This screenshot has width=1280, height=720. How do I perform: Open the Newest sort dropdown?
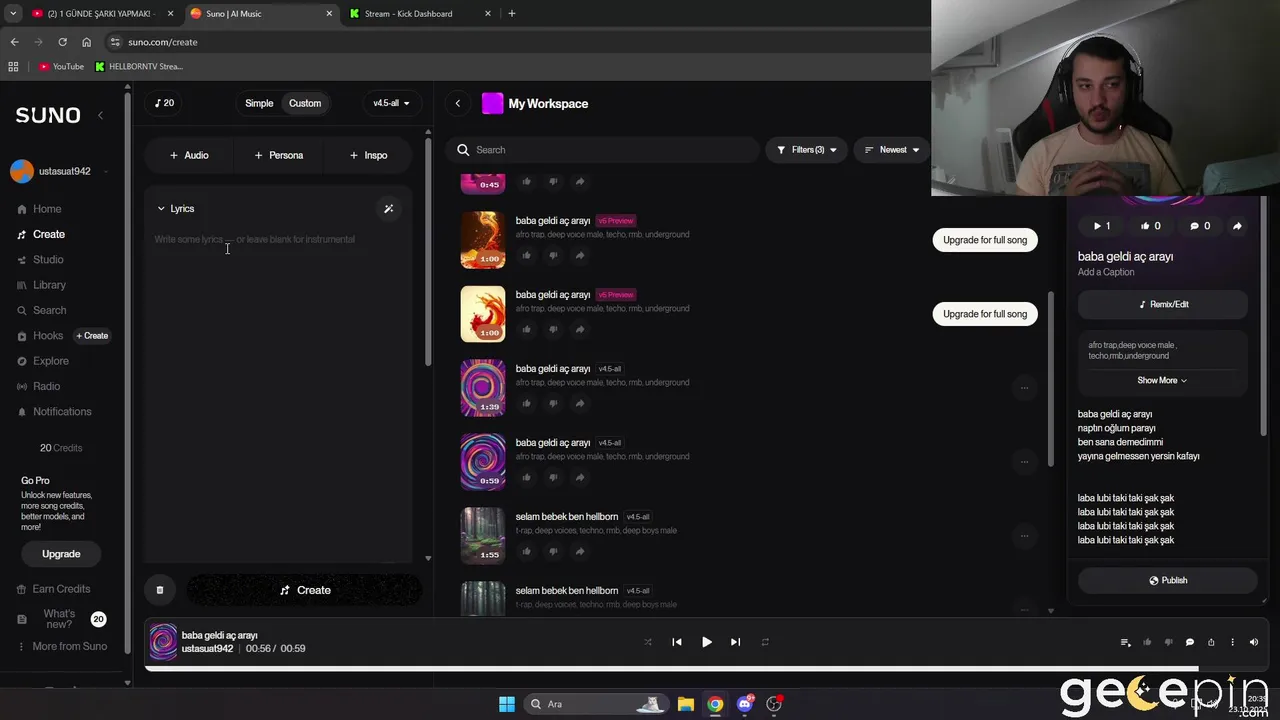[891, 150]
